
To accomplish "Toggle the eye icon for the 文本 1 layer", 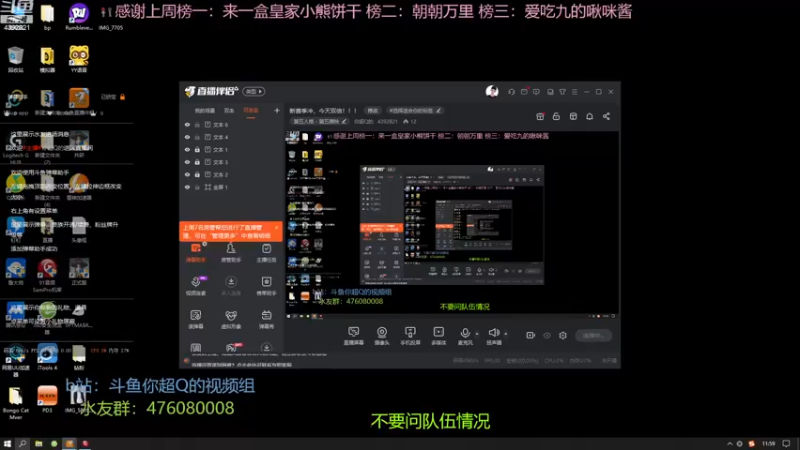I will point(187,149).
